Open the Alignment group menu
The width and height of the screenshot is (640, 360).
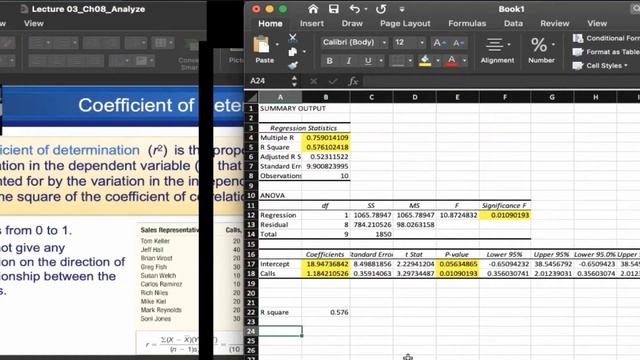click(497, 50)
